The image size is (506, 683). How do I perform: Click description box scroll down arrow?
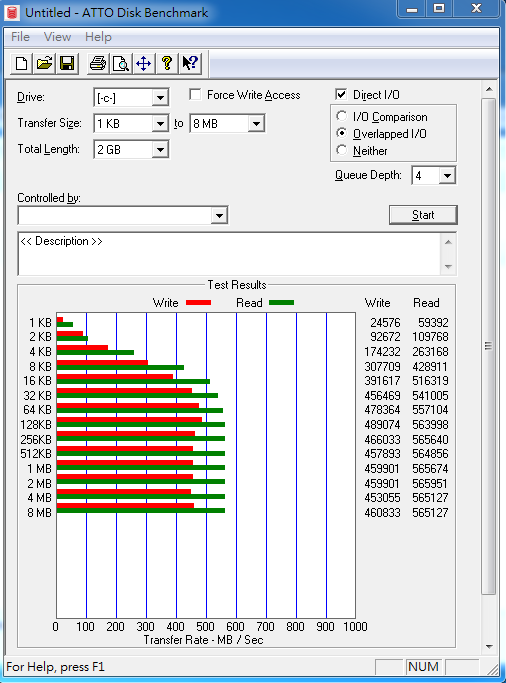449,267
